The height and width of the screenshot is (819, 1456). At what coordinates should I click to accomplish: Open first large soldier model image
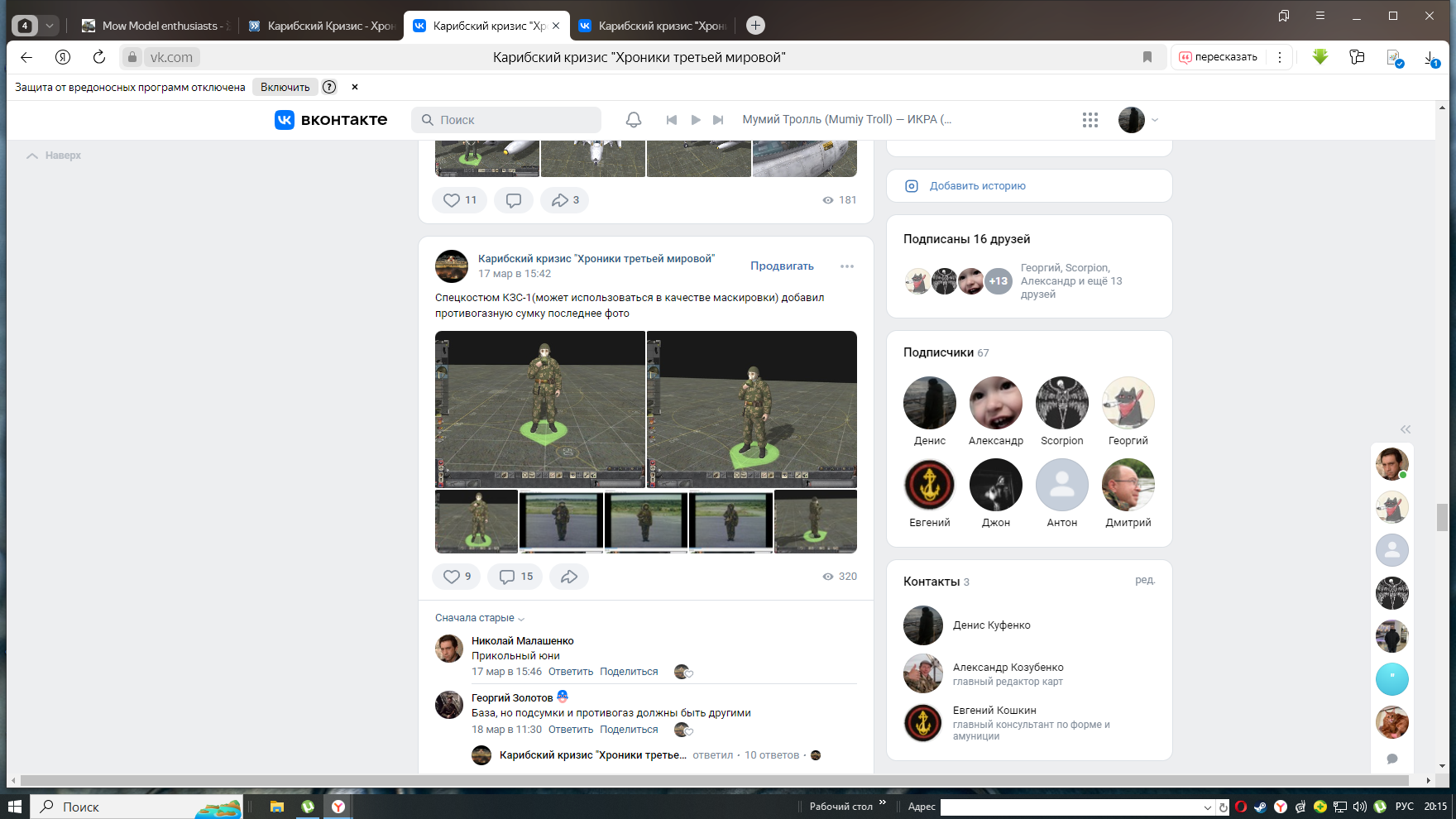point(540,409)
